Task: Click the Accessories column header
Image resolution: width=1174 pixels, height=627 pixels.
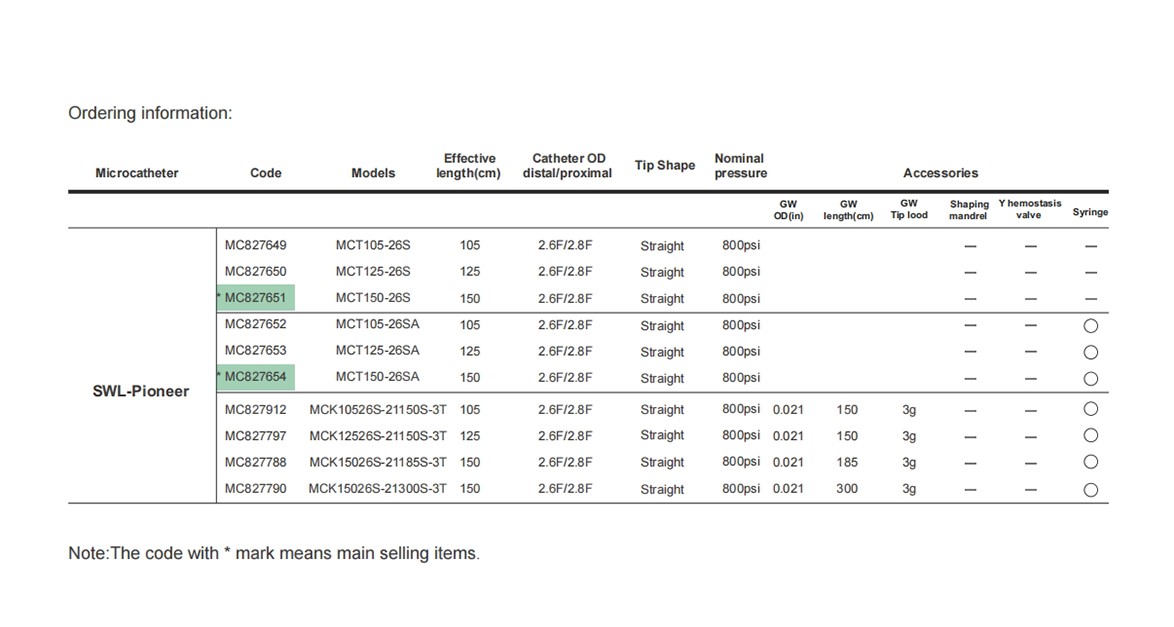Action: click(x=940, y=173)
